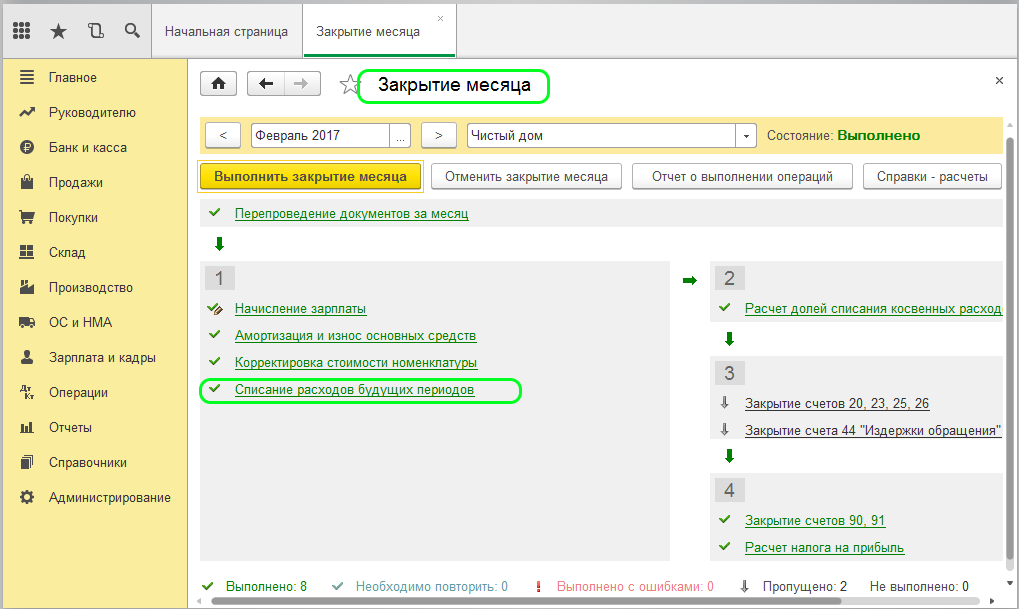
Task: Go back with the left arrow button
Action: pyautogui.click(x=266, y=84)
